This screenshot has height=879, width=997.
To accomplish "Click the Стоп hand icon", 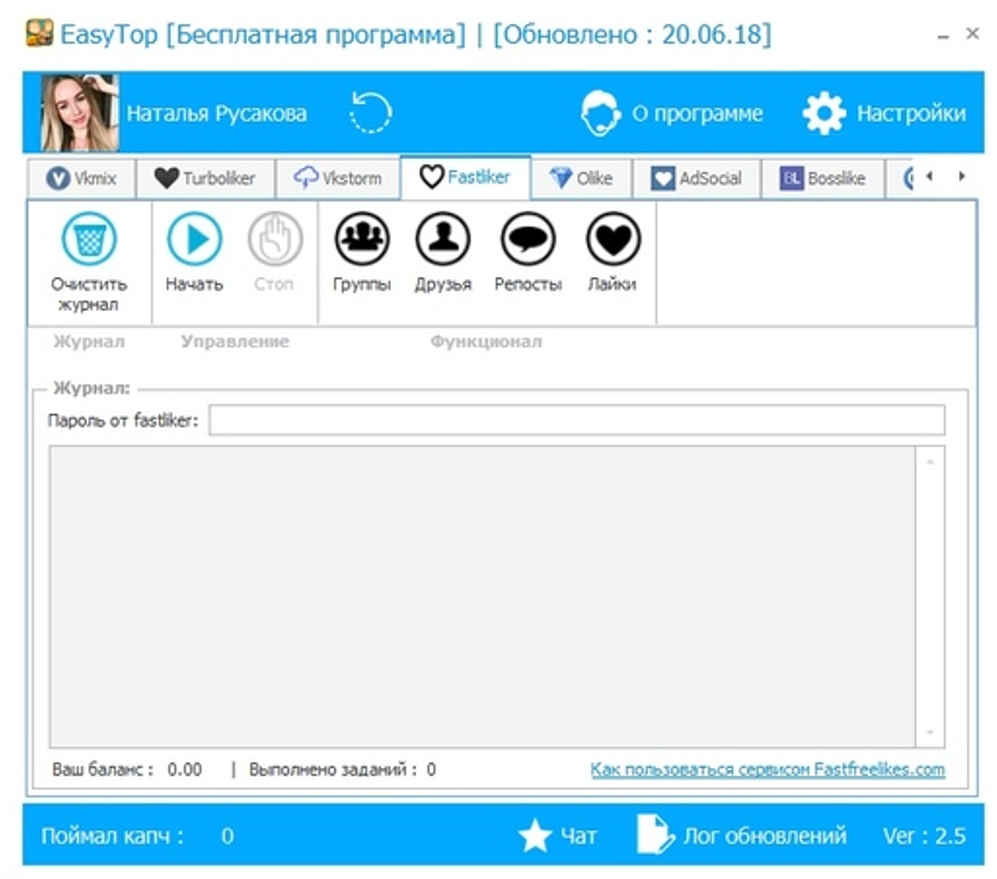I will (x=275, y=239).
